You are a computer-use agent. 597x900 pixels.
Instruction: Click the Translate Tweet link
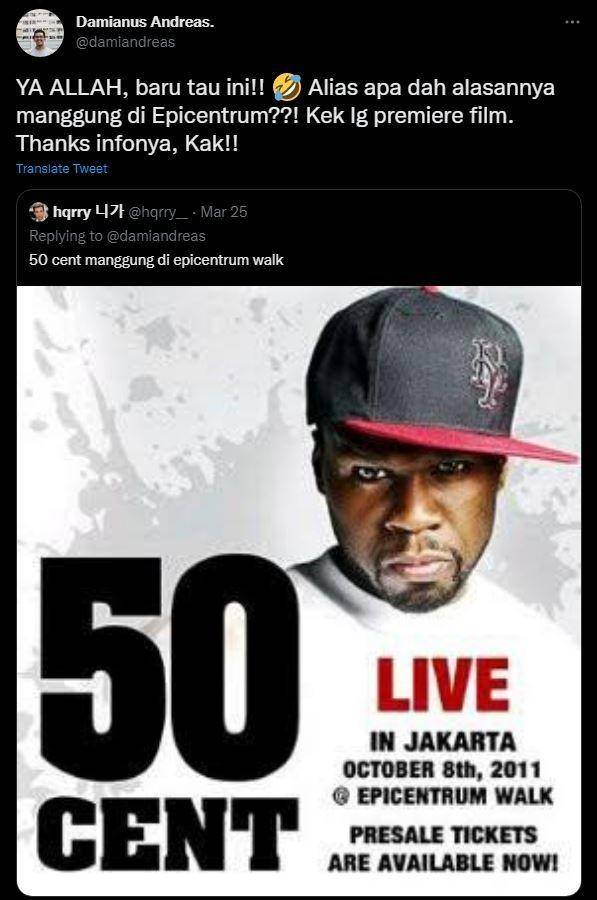point(61,169)
